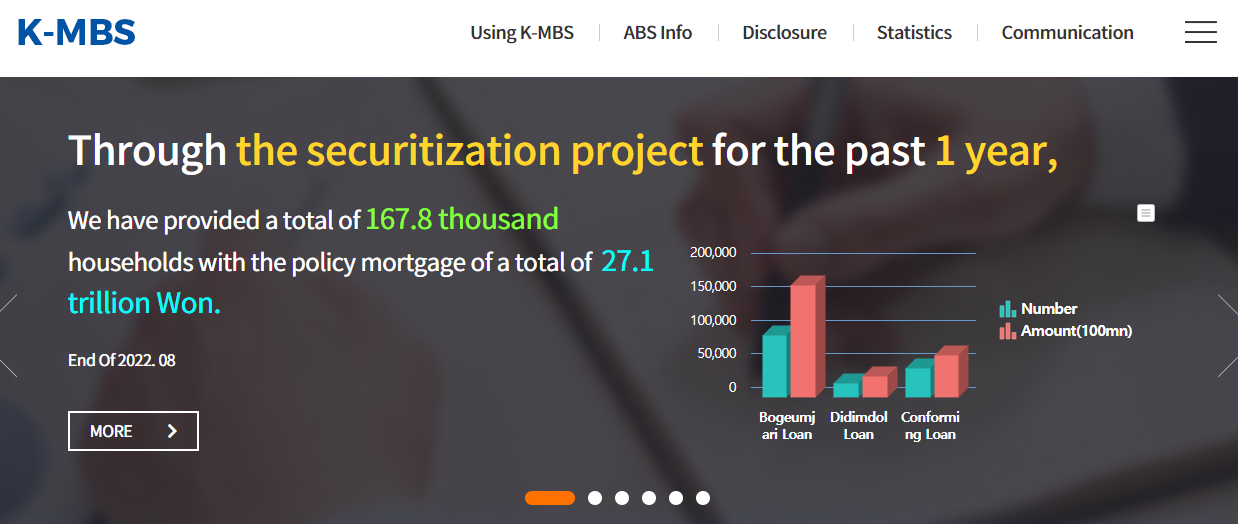Select the sixth slide dot
This screenshot has width=1238, height=524.
click(x=703, y=498)
